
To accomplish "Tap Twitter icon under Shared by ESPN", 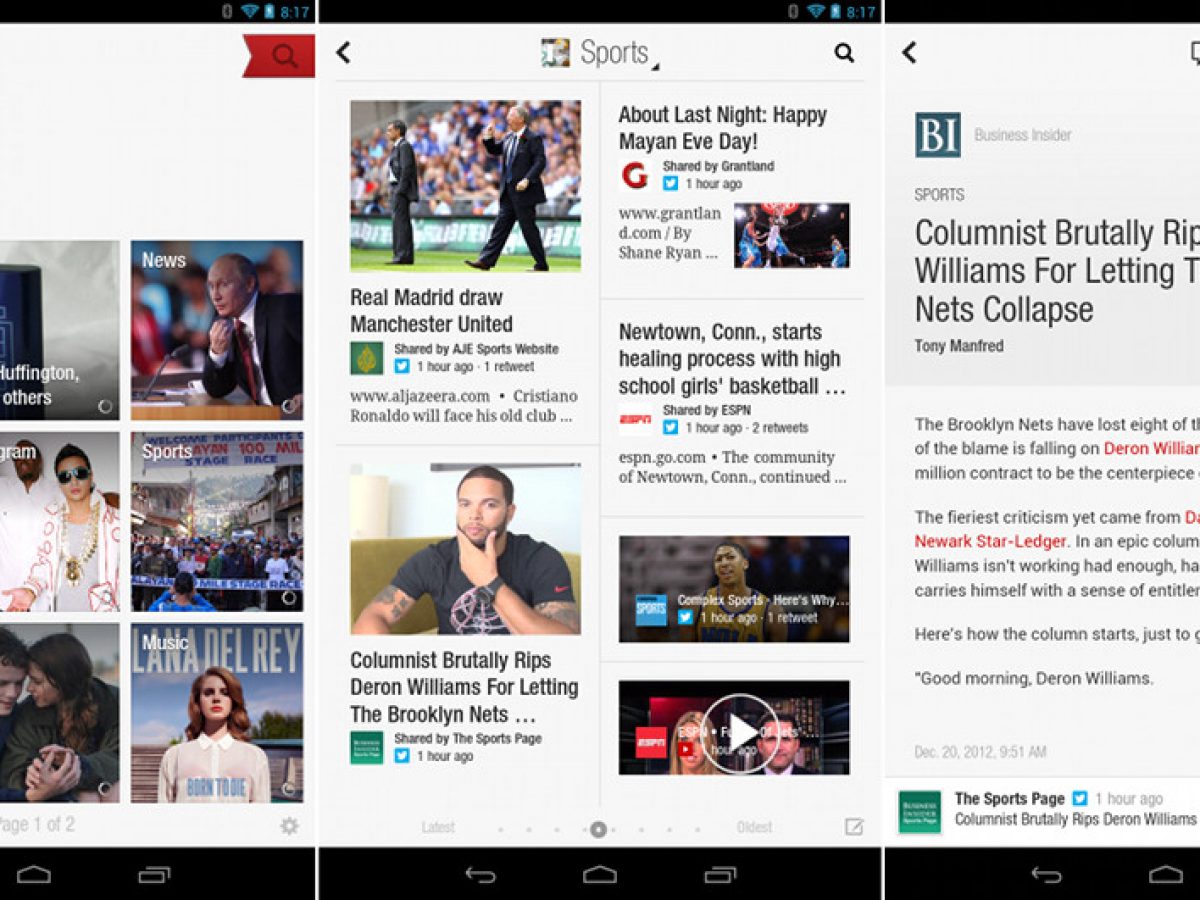I will pos(670,428).
